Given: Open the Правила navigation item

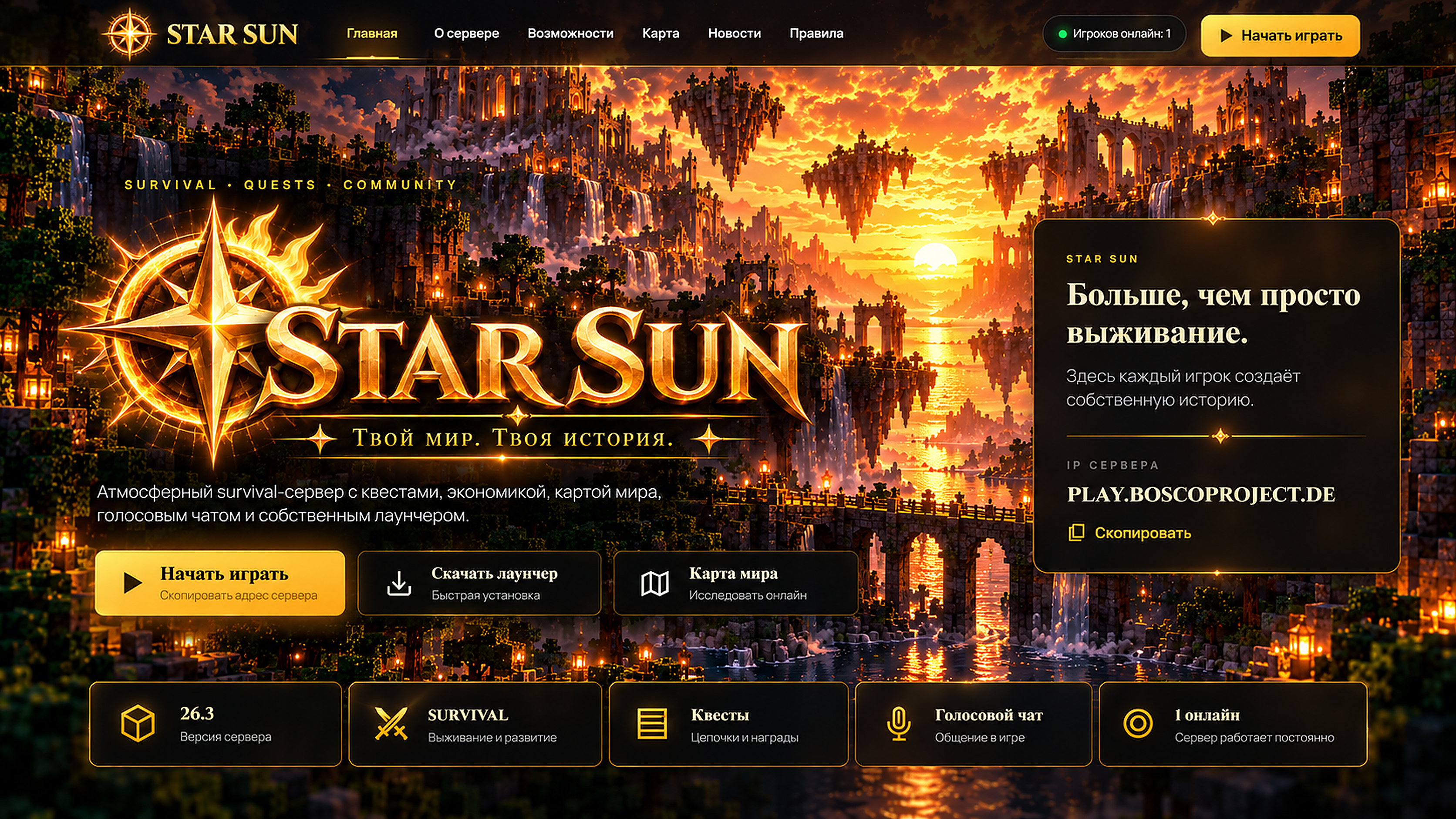Looking at the screenshot, I should point(816,34).
